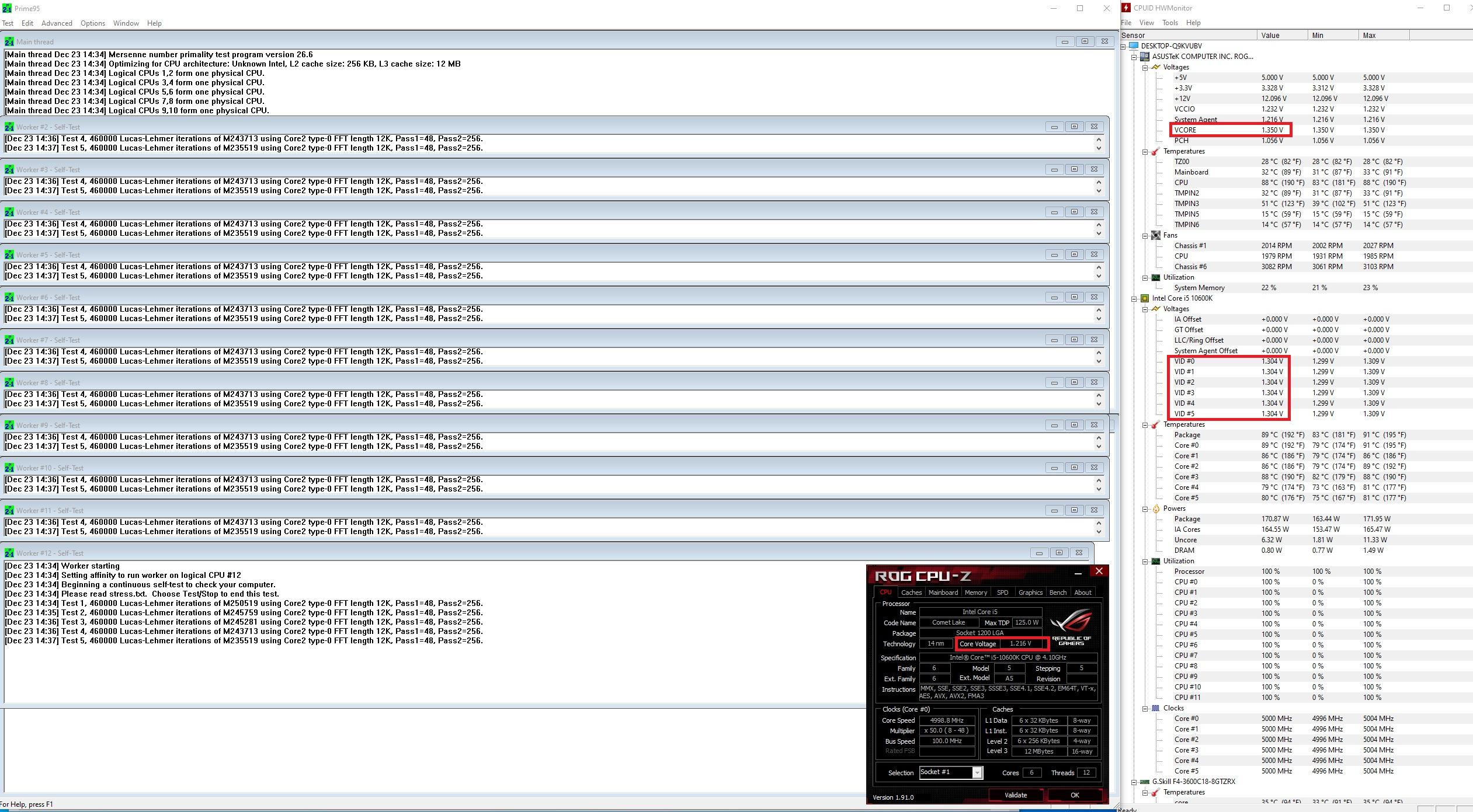Switch to Bench tab in CPU-Z

point(1058,593)
